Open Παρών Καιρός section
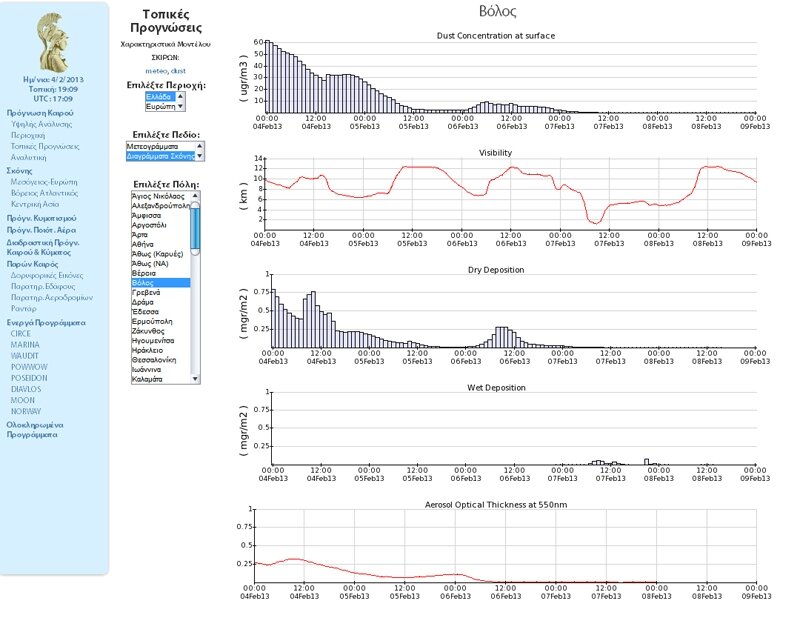This screenshot has height=618, width=800. point(32,264)
